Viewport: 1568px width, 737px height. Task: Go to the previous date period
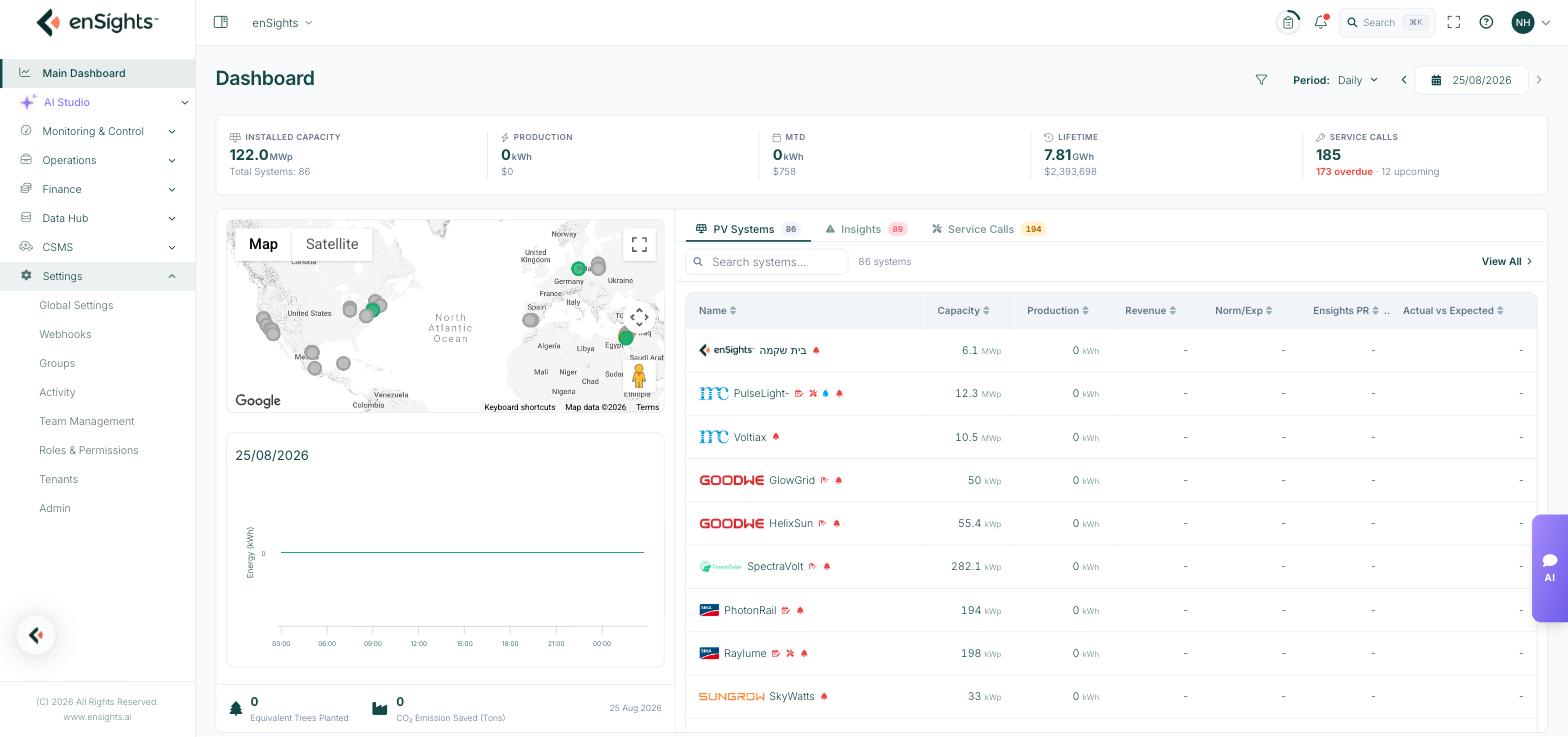tap(1404, 80)
